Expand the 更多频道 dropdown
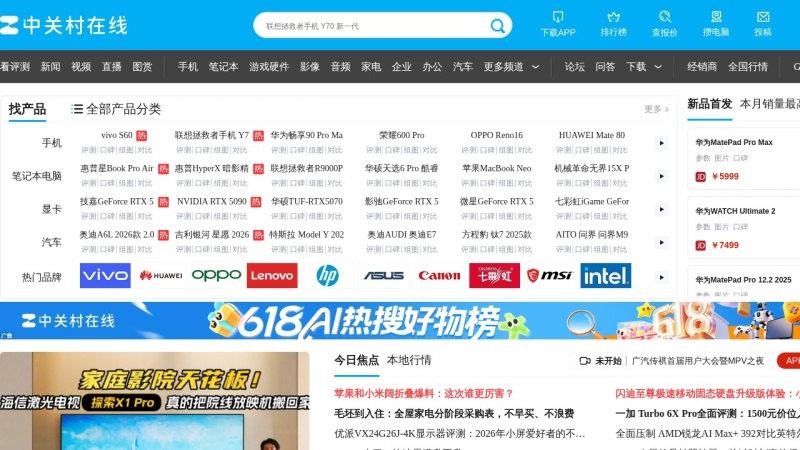The height and width of the screenshot is (450, 800). (x=536, y=67)
